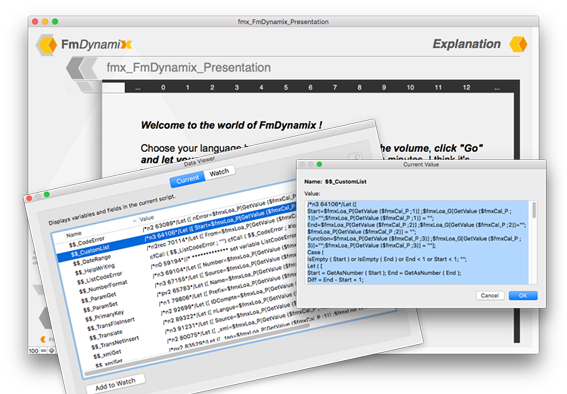Click number 5 in the timeline bar
The image size is (567, 394).
click(286, 87)
